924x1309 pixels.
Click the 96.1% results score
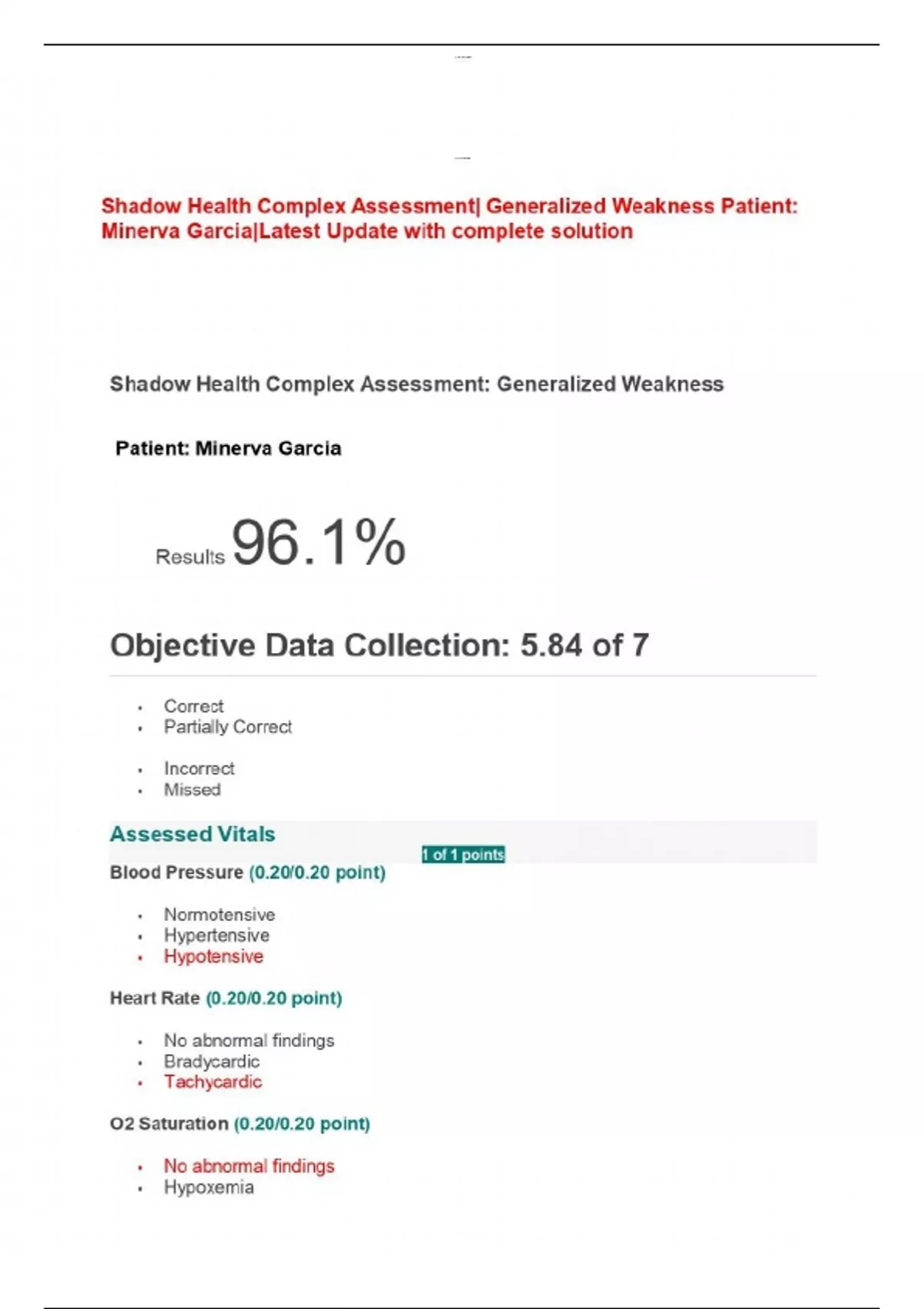318,543
